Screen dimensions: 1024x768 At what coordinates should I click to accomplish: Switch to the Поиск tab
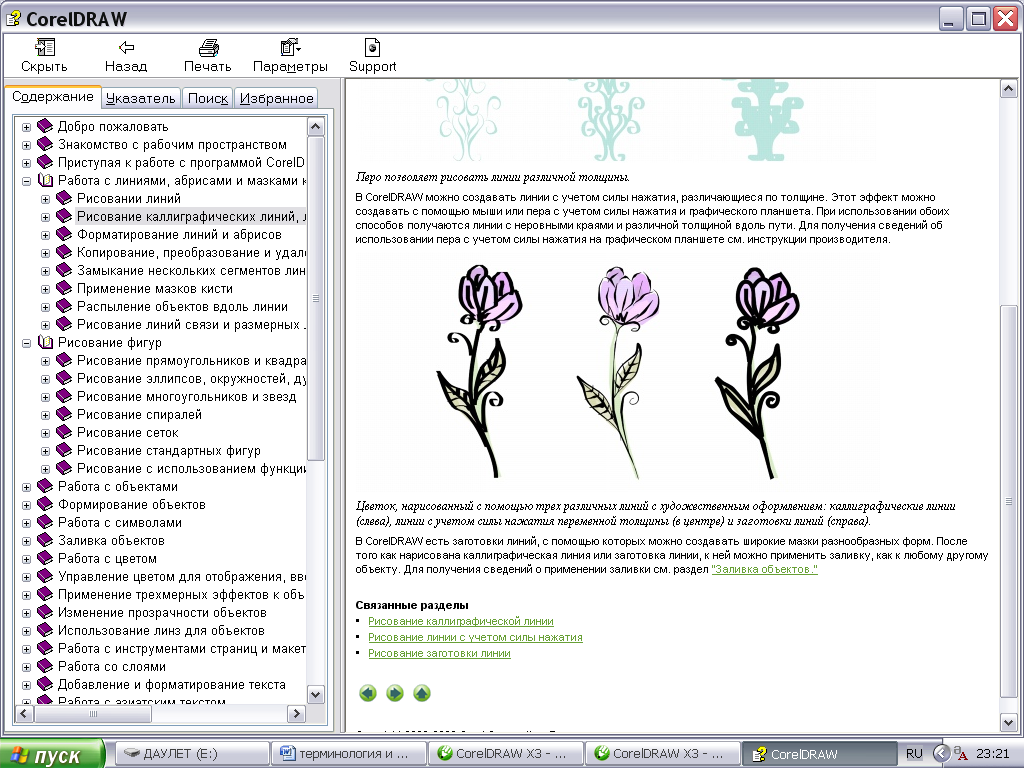pyautogui.click(x=208, y=98)
